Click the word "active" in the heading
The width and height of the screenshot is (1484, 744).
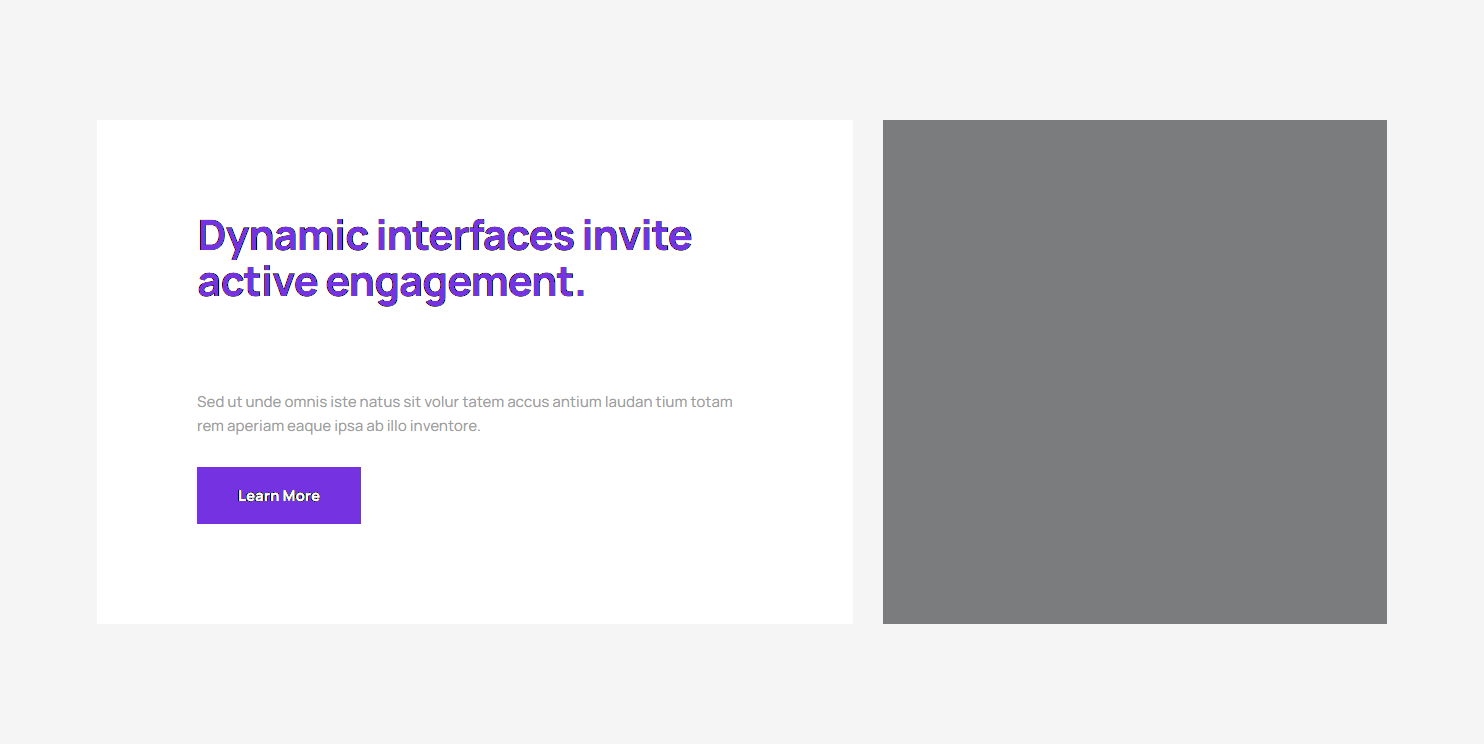[x=257, y=283]
